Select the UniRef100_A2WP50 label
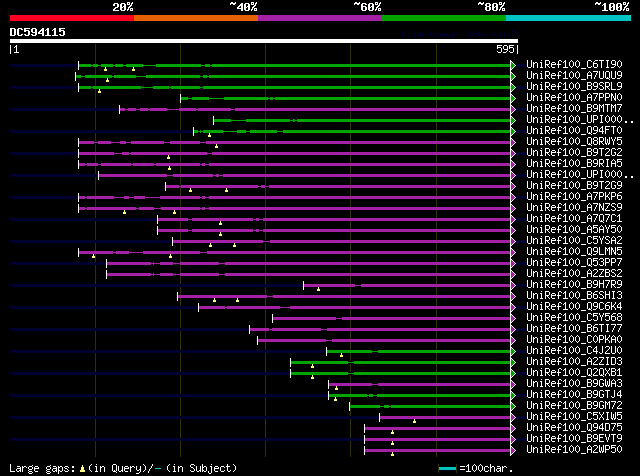The image size is (640, 476). 574,450
